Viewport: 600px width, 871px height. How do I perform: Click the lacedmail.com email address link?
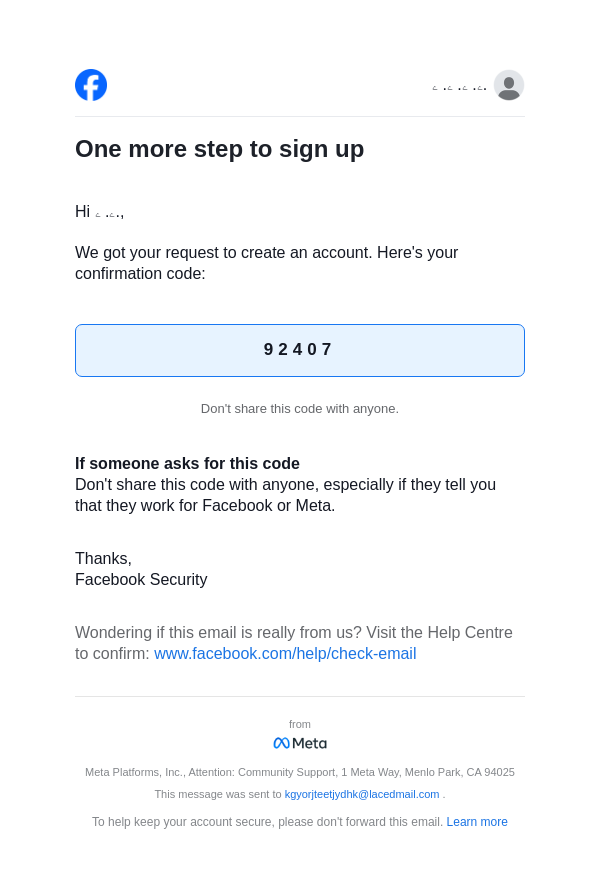(362, 794)
